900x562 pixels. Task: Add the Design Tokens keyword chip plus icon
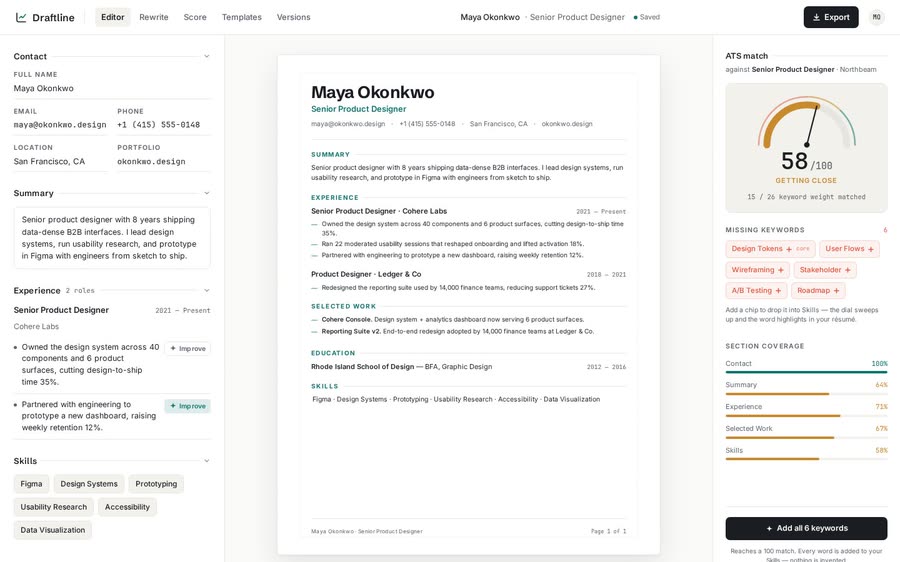[789, 249]
